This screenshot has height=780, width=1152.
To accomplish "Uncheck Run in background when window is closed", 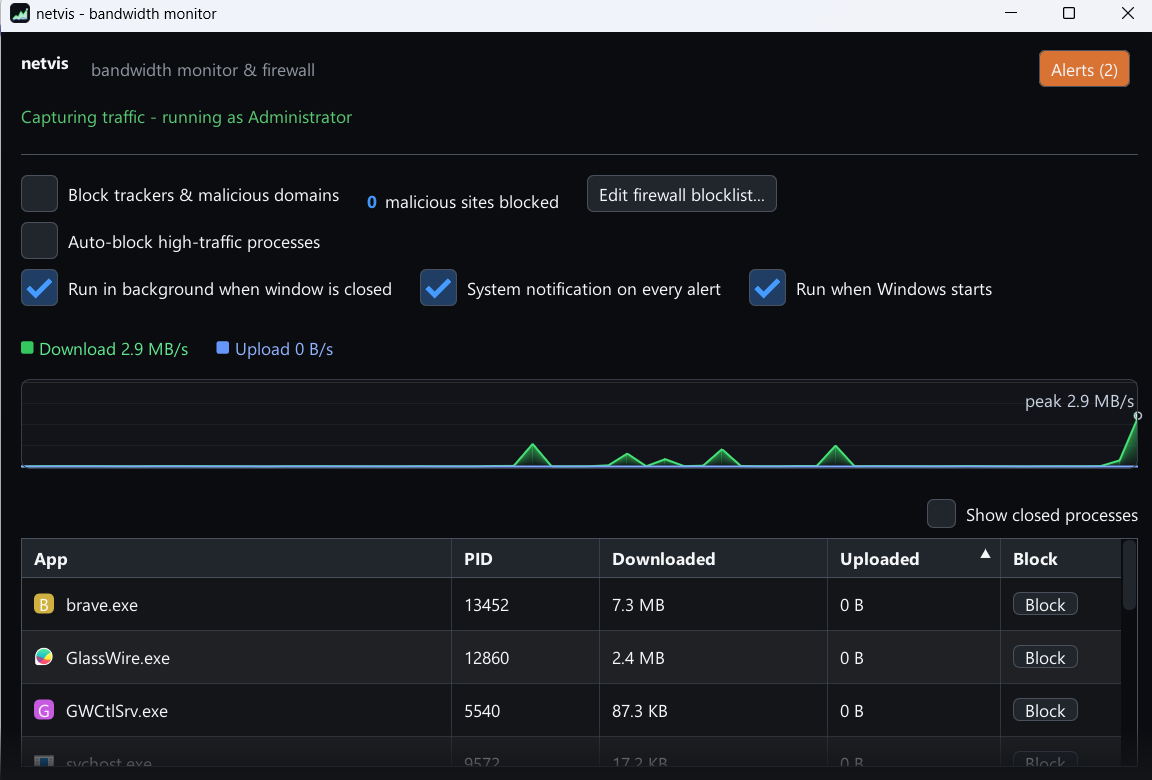I will pos(40,288).
